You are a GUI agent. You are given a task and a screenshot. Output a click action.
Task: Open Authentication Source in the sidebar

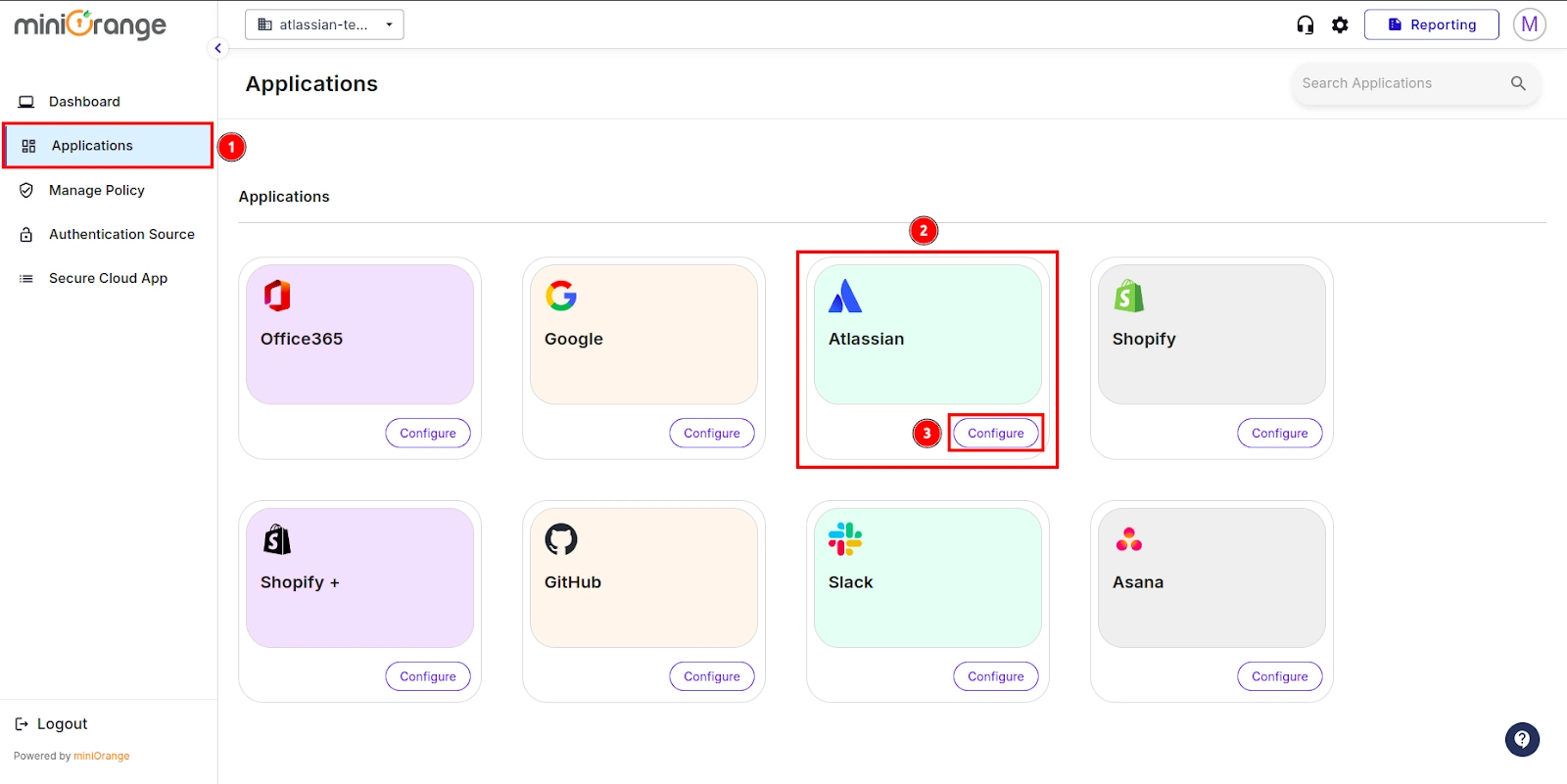click(x=108, y=234)
